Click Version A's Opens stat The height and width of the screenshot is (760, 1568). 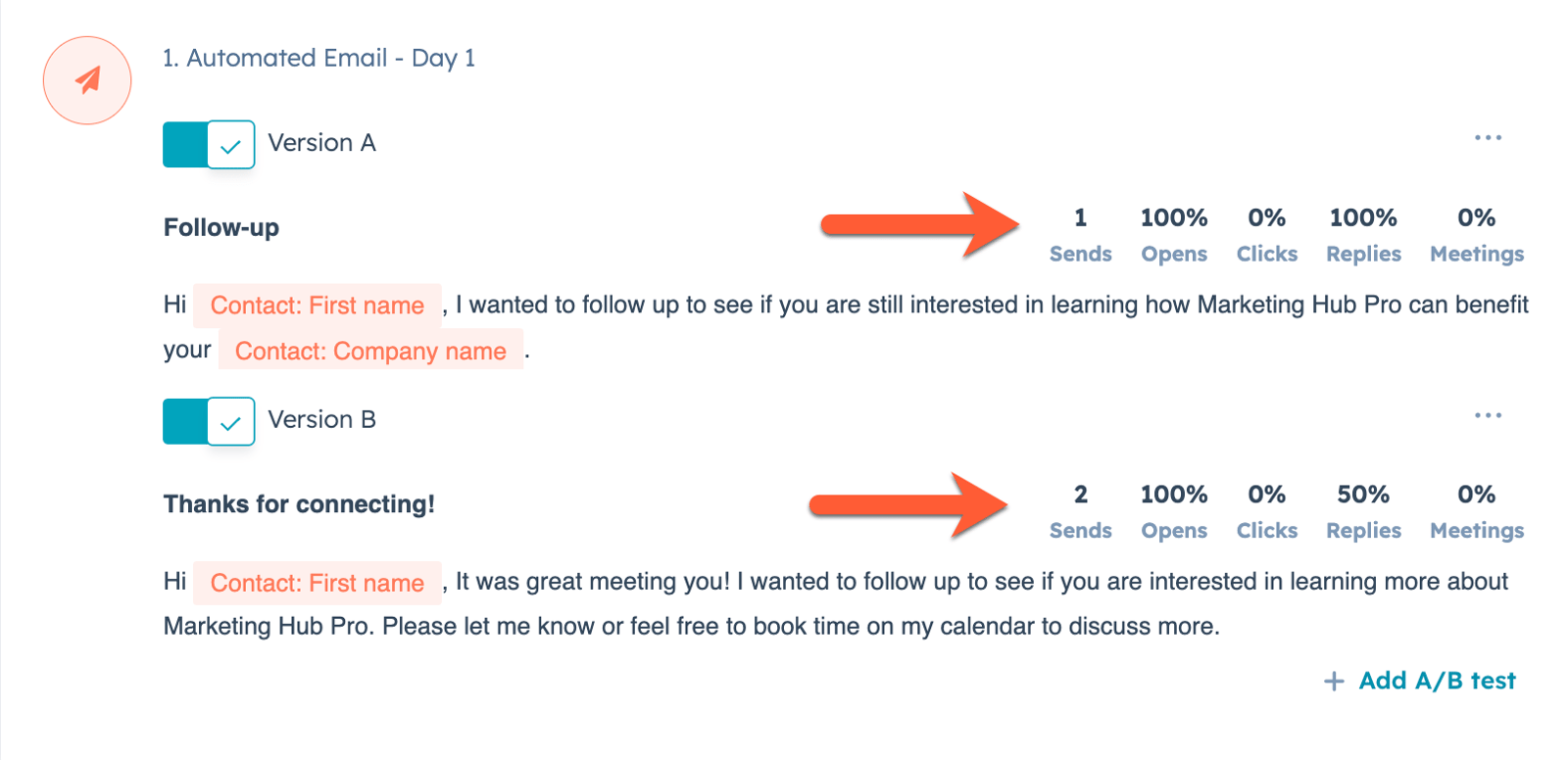[x=1173, y=235]
